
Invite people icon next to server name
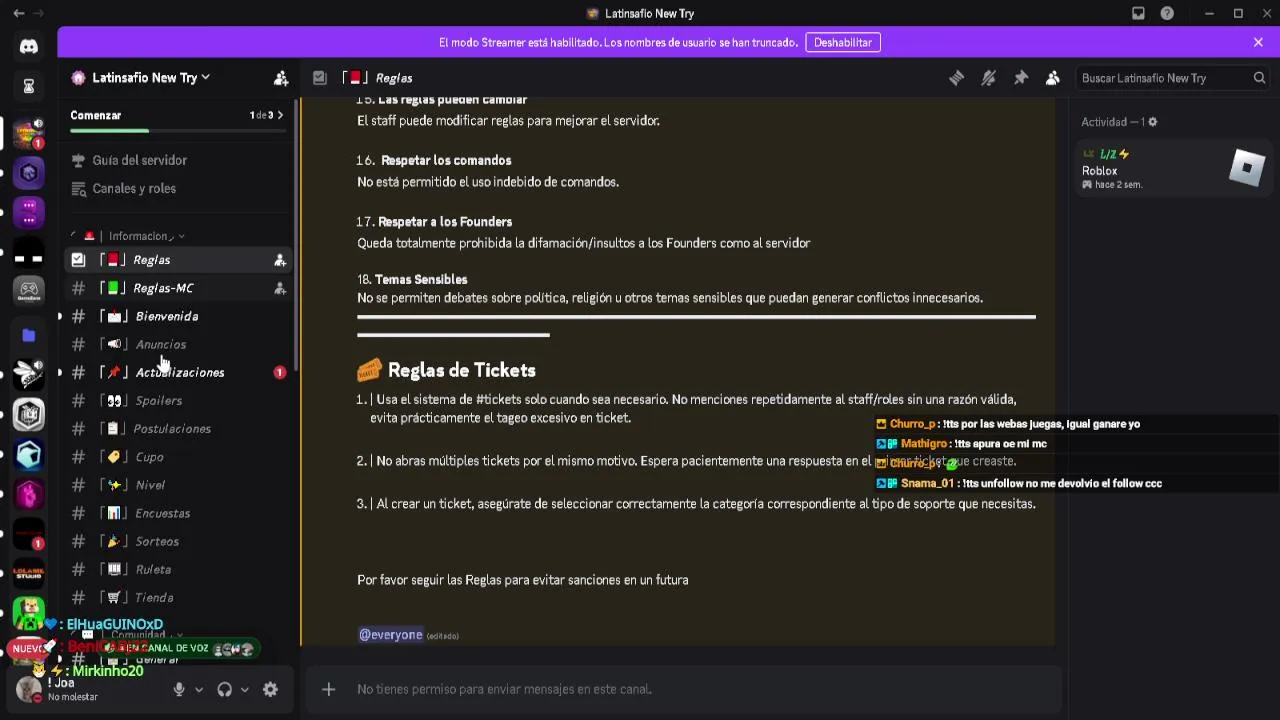281,78
